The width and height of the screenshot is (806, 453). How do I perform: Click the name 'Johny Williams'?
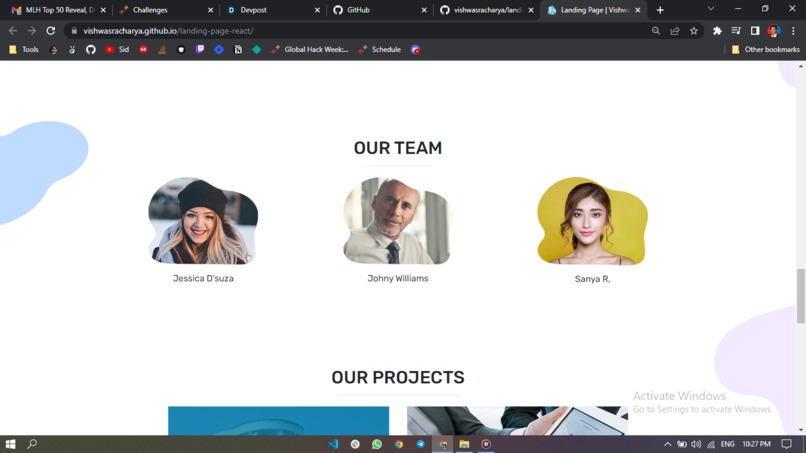click(x=398, y=278)
